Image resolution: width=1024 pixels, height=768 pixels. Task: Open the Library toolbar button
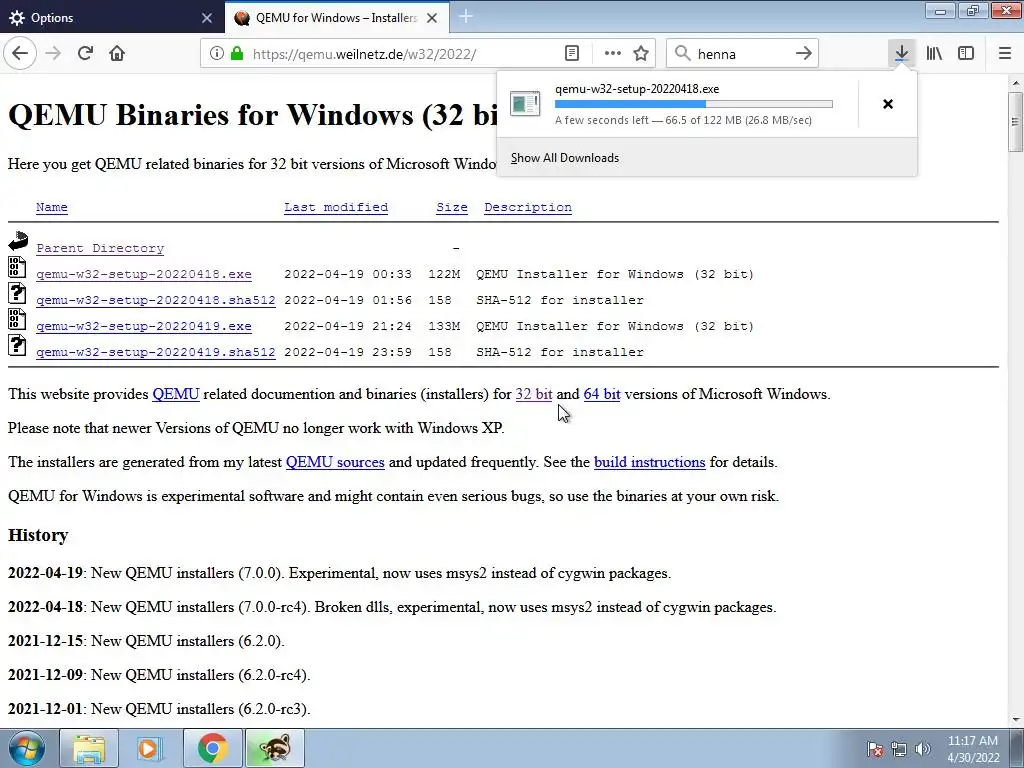pyautogui.click(x=934, y=54)
